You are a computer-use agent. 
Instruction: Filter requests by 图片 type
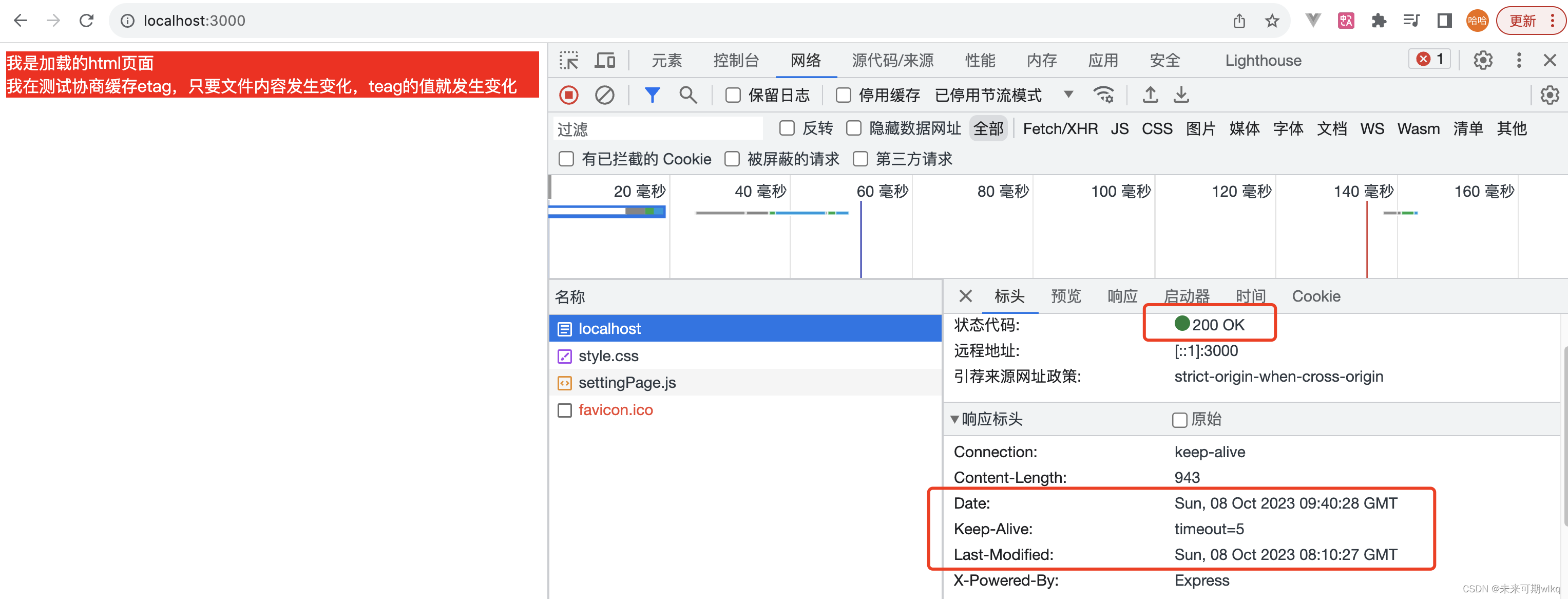(x=1200, y=128)
